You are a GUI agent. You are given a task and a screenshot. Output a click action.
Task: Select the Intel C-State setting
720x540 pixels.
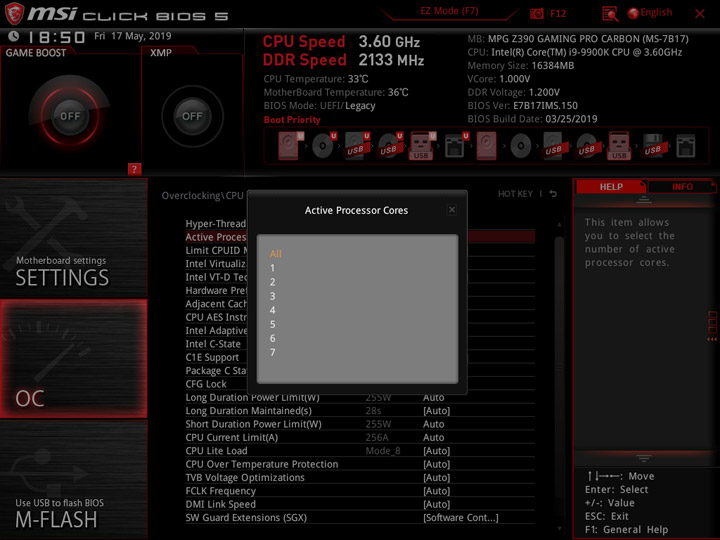(213, 344)
